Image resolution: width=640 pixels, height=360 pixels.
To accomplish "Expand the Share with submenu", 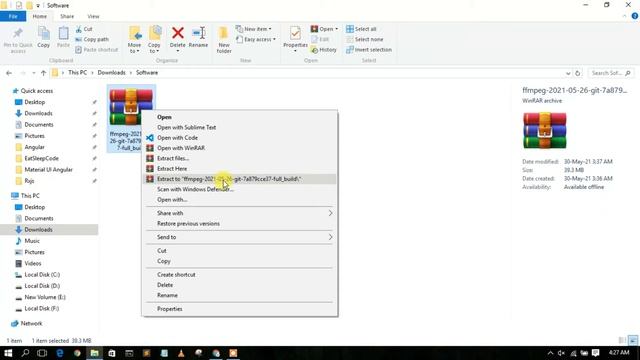I will tap(240, 213).
